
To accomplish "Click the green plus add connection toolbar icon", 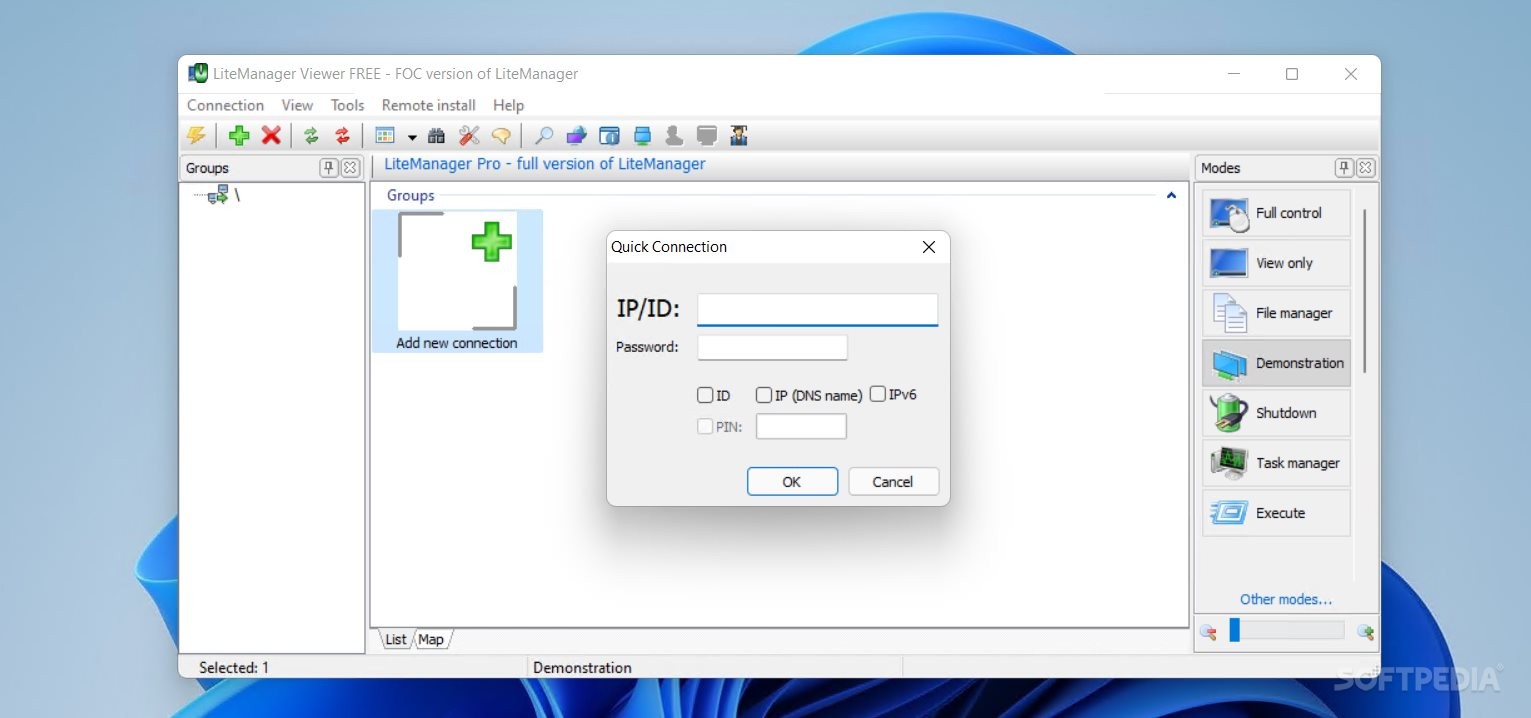I will pyautogui.click(x=239, y=135).
